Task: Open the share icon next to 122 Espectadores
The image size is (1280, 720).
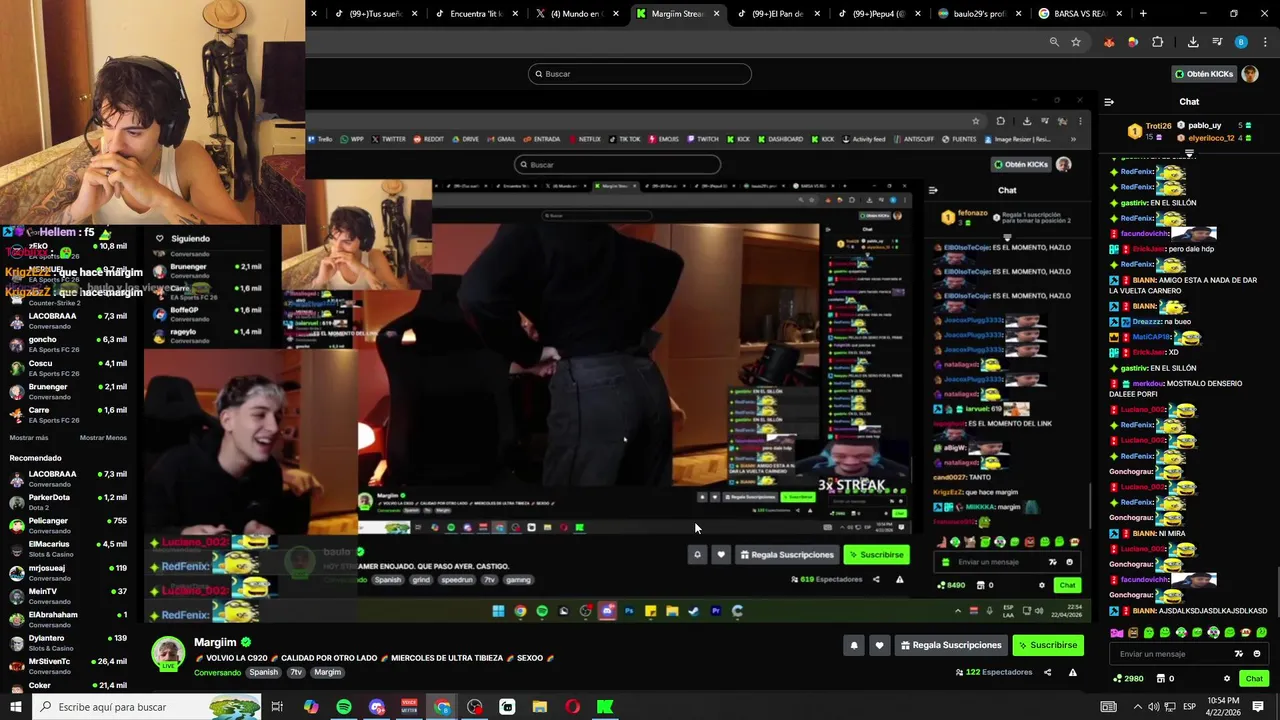Action: pos(1047,672)
